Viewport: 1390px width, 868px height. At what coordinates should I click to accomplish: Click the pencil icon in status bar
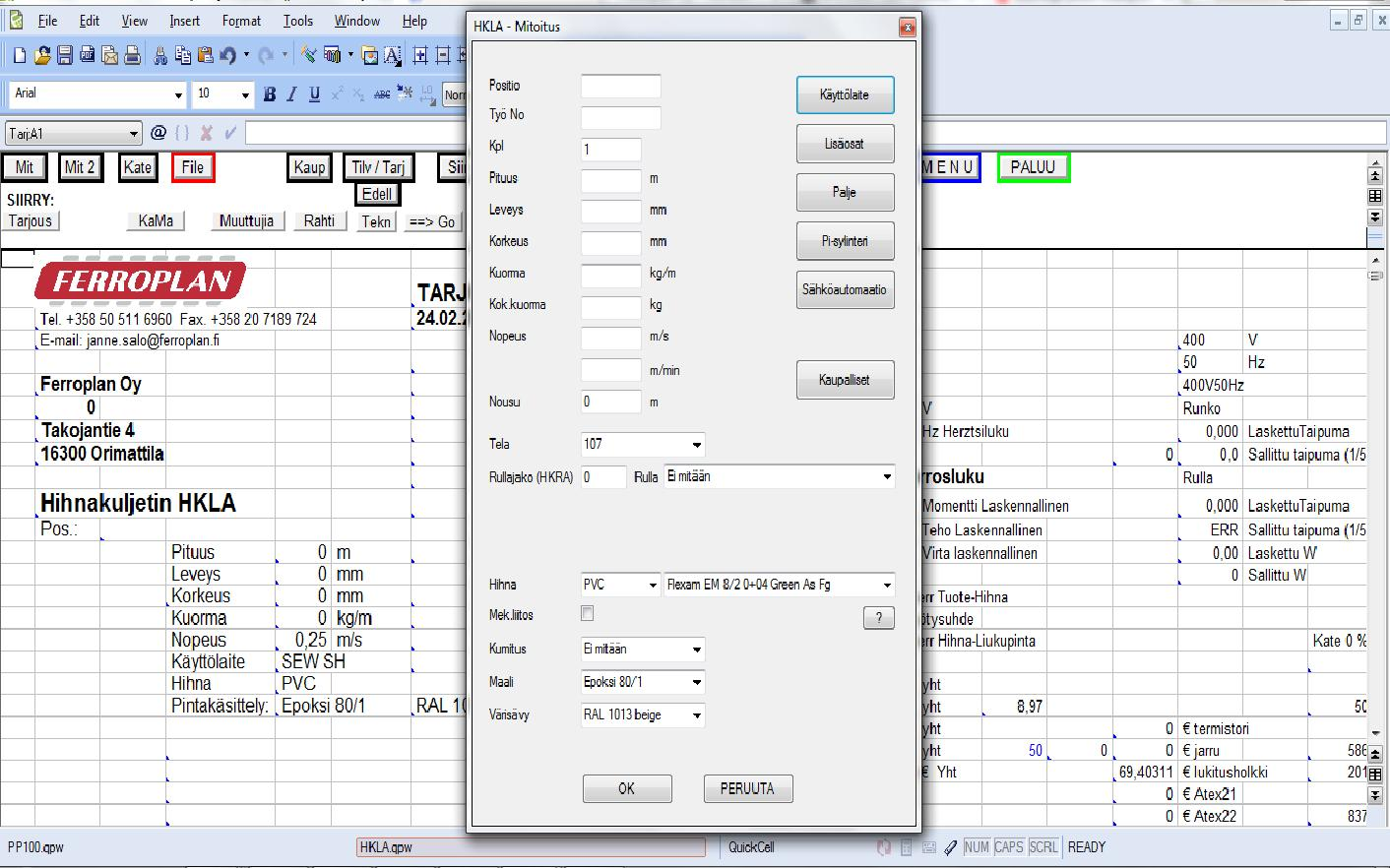click(x=949, y=847)
